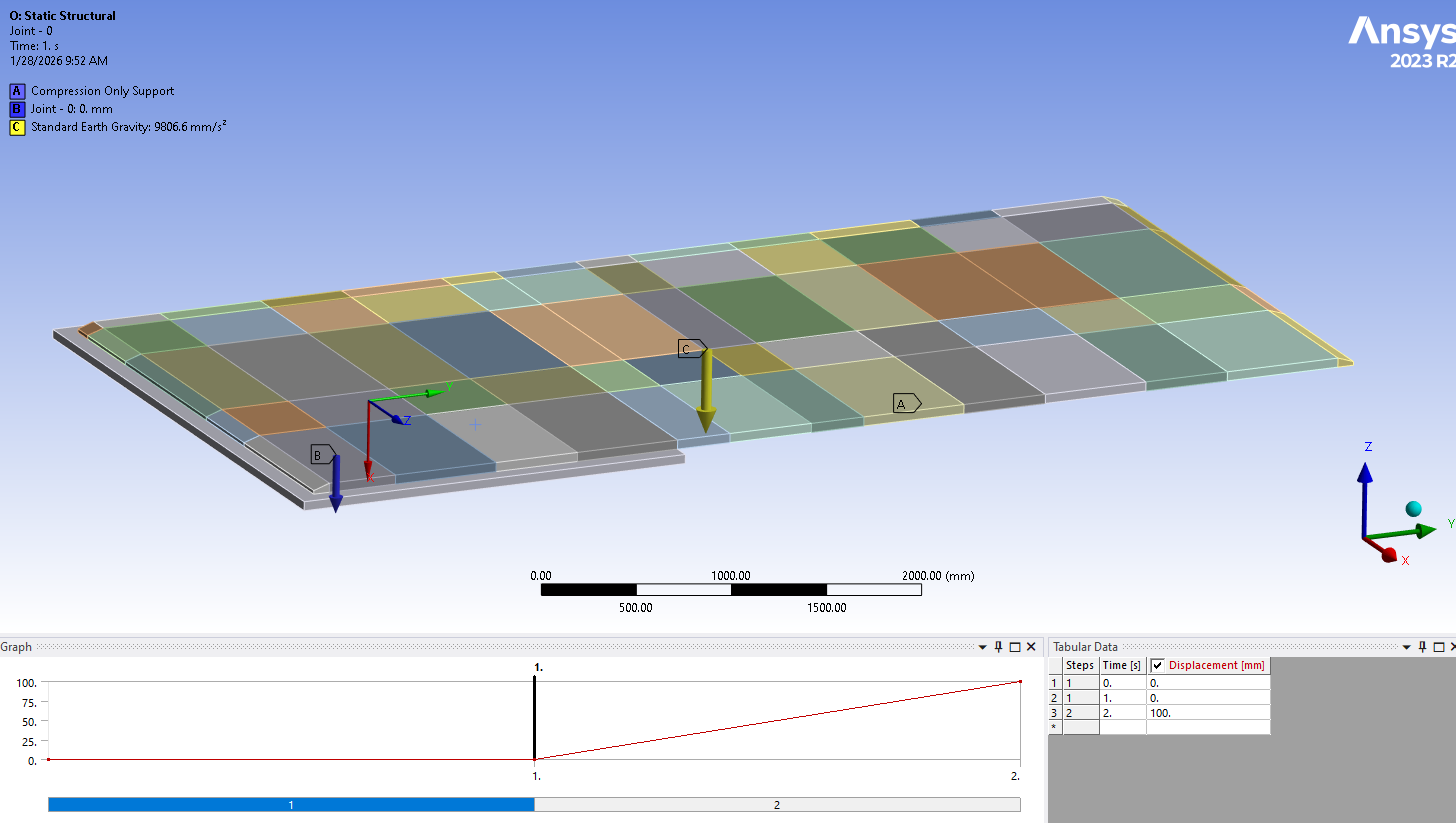This screenshot has height=823, width=1456.
Task: Click the Compression Only Support tag A
Action: (904, 403)
